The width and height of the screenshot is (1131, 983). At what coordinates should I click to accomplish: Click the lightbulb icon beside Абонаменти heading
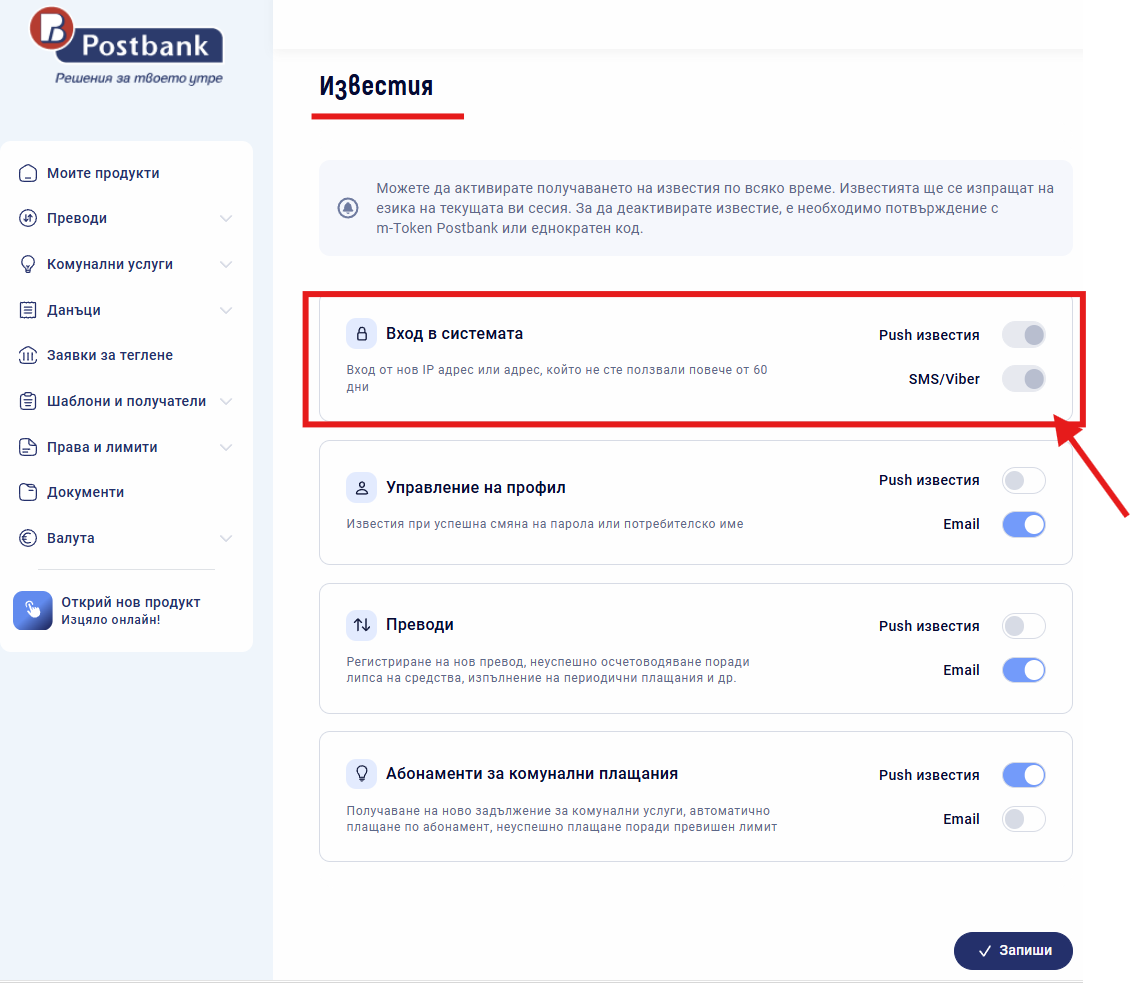(x=361, y=774)
